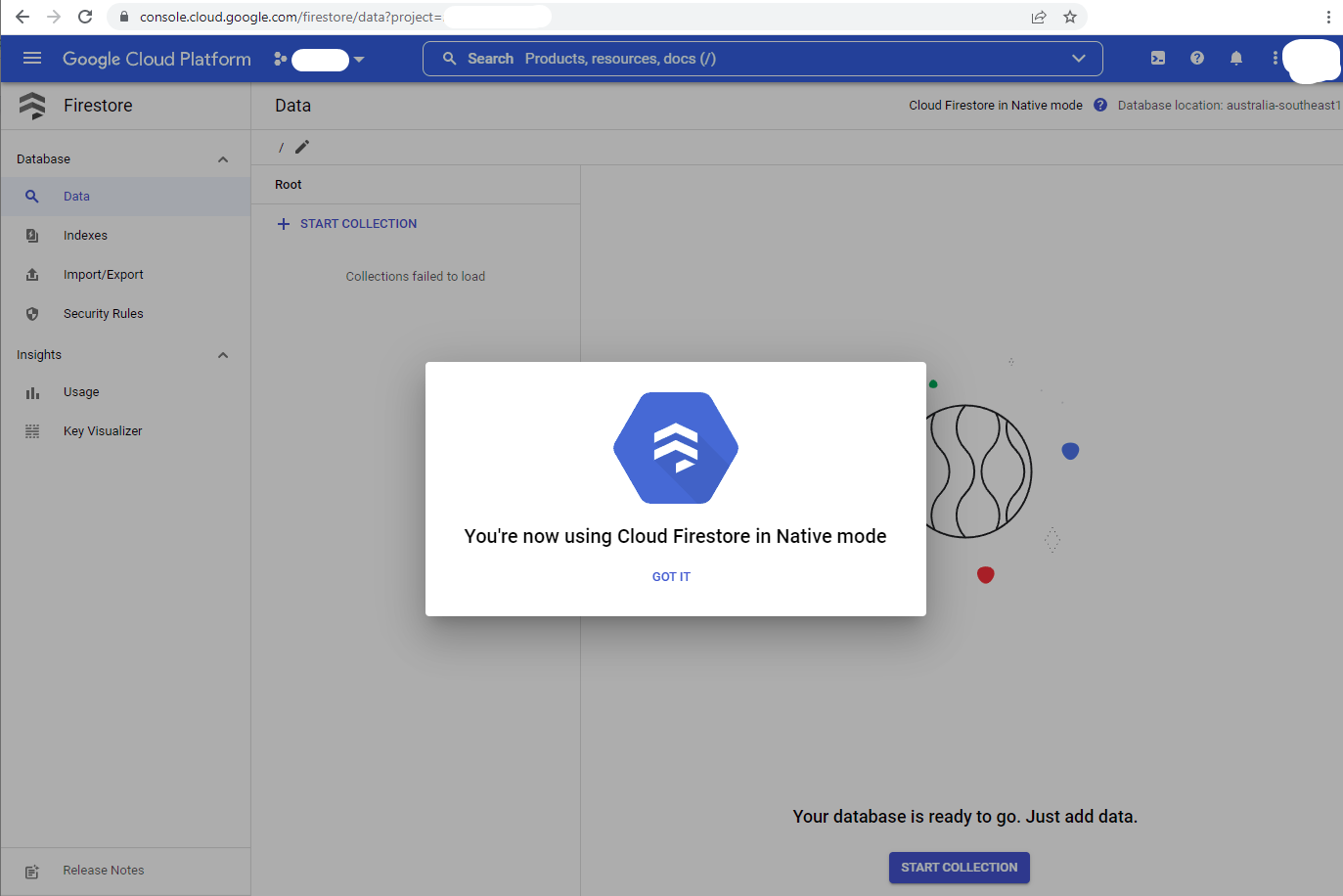Open the Indexes page from the sidebar
Image resolution: width=1343 pixels, height=896 pixels.
click(85, 235)
